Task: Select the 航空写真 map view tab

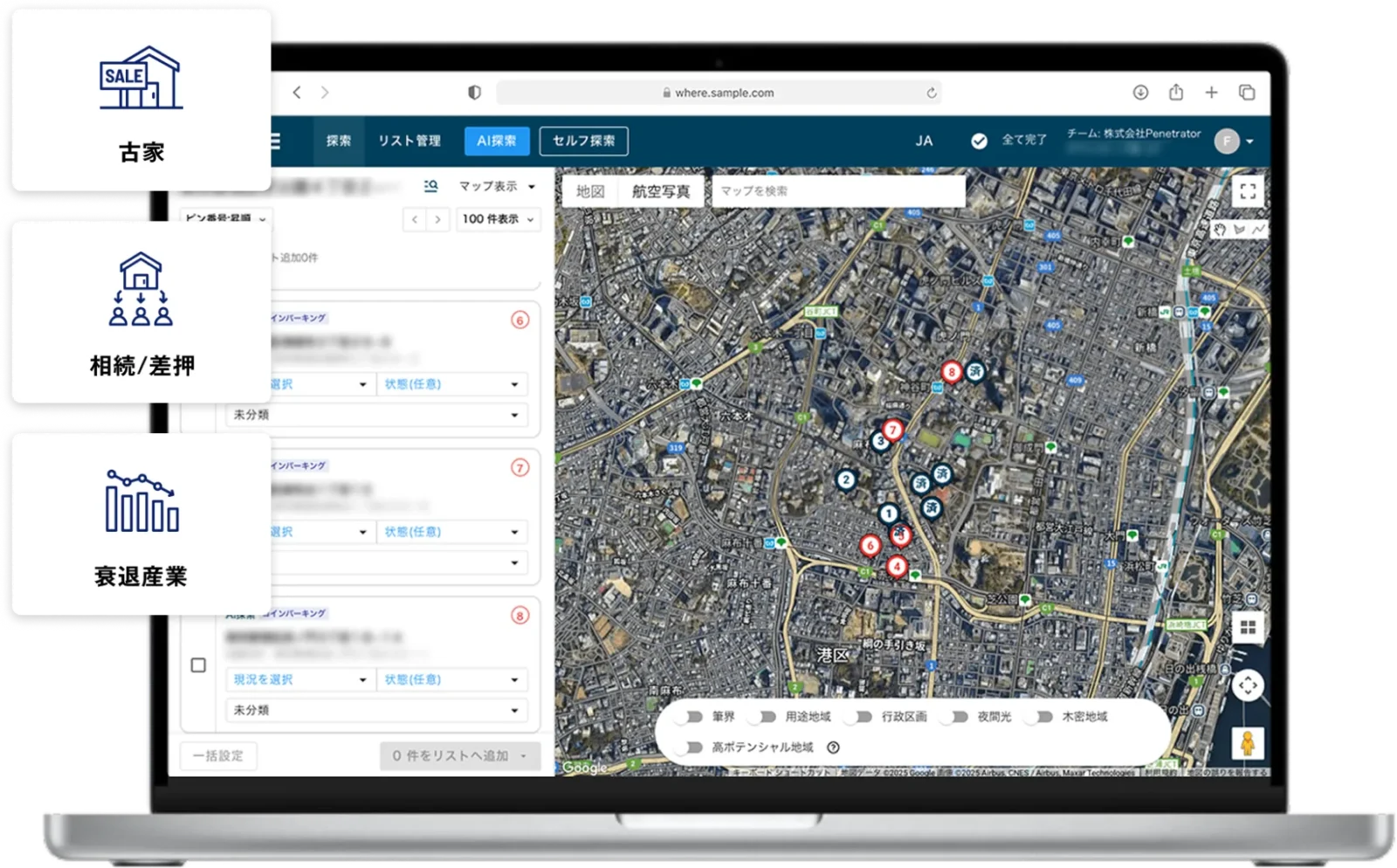Action: click(661, 191)
